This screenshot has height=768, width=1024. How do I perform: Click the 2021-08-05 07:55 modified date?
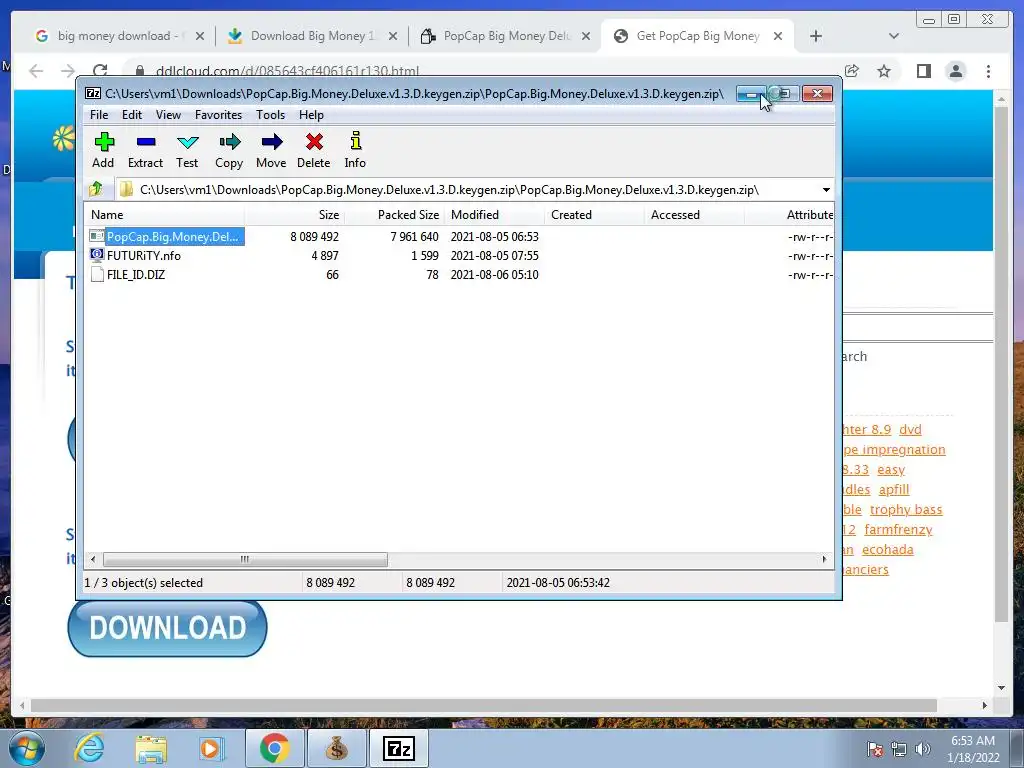pyautogui.click(x=494, y=255)
